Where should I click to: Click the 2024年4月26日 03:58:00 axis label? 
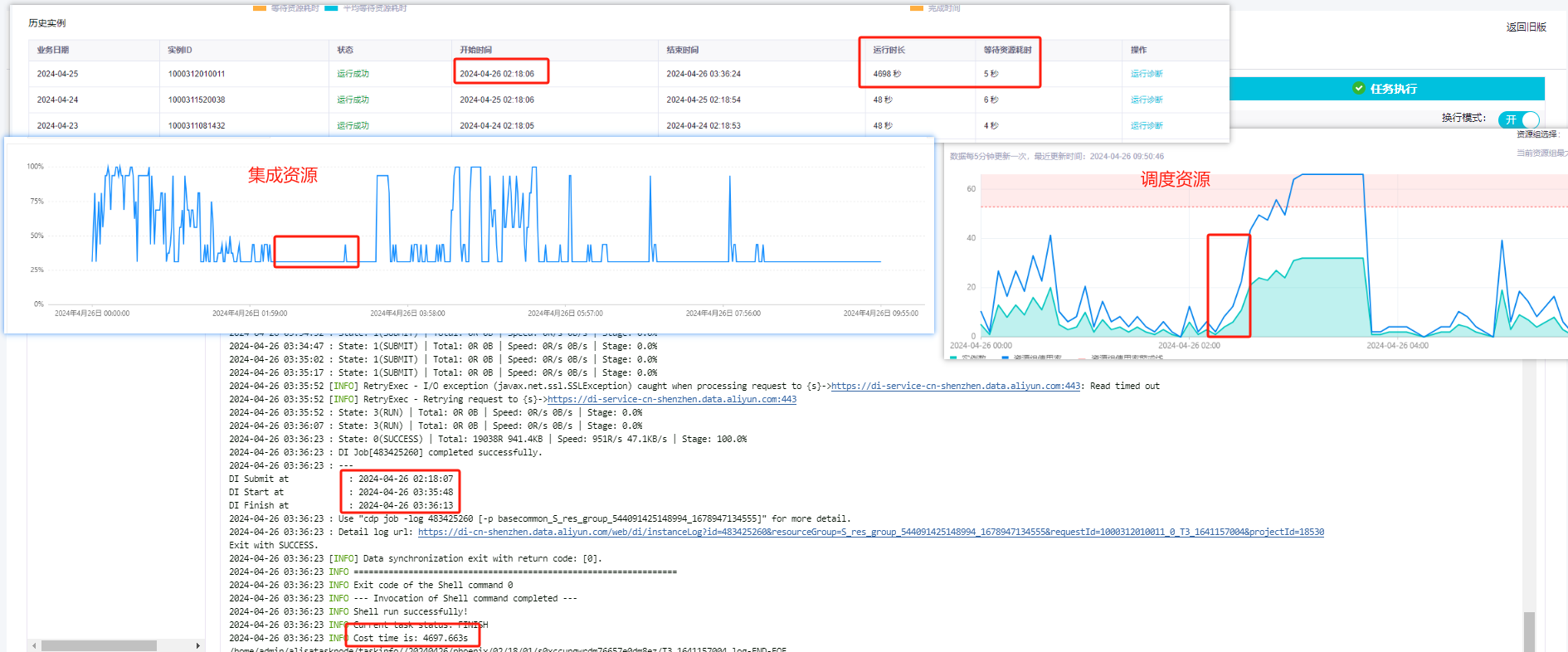(407, 314)
